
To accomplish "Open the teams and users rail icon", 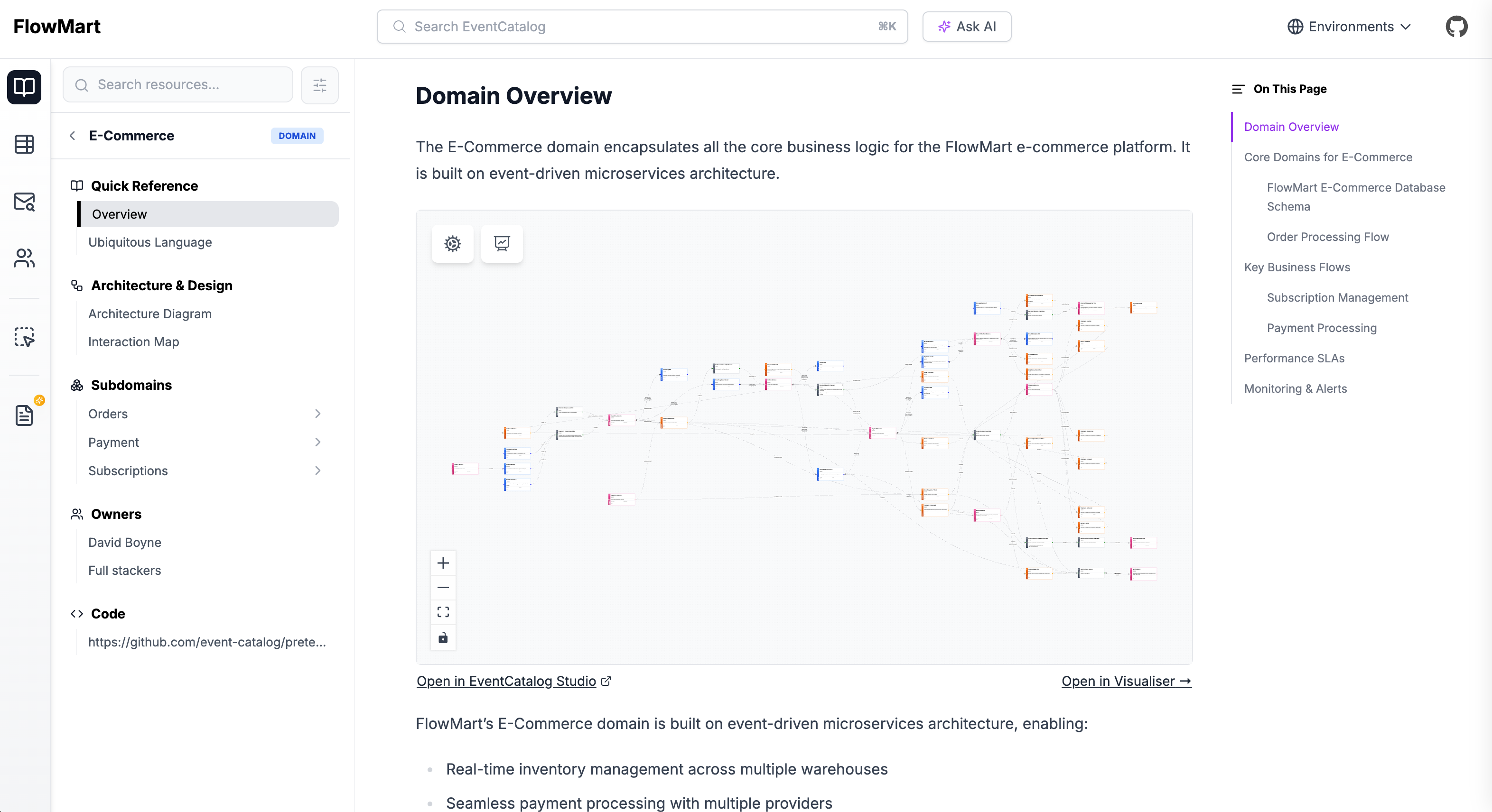I will pos(24,258).
